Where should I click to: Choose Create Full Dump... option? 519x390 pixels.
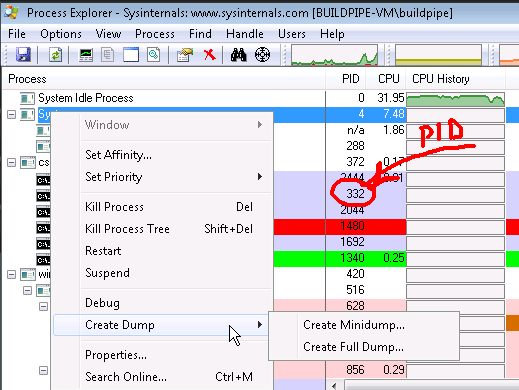(x=364, y=347)
